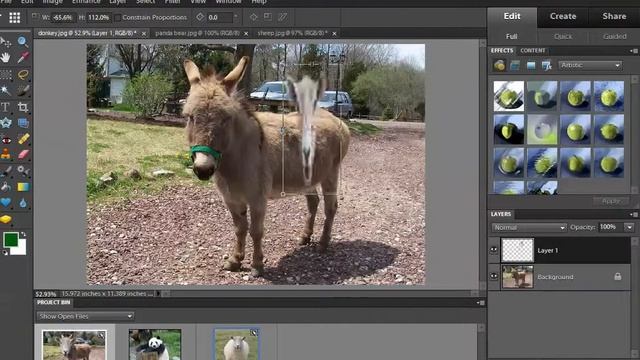Select the blue heart Custom Shape tool
This screenshot has height=360, width=640.
click(x=5, y=203)
